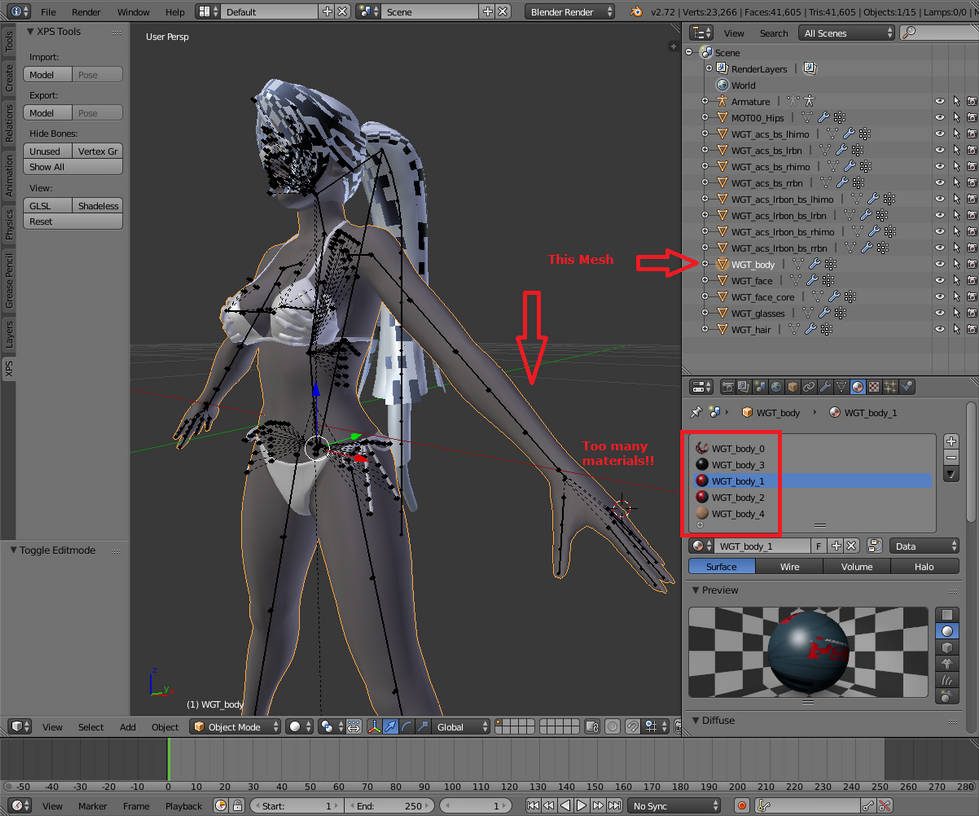This screenshot has width=979, height=816.
Task: Click the material nodes toggle icon
Action: click(x=874, y=546)
